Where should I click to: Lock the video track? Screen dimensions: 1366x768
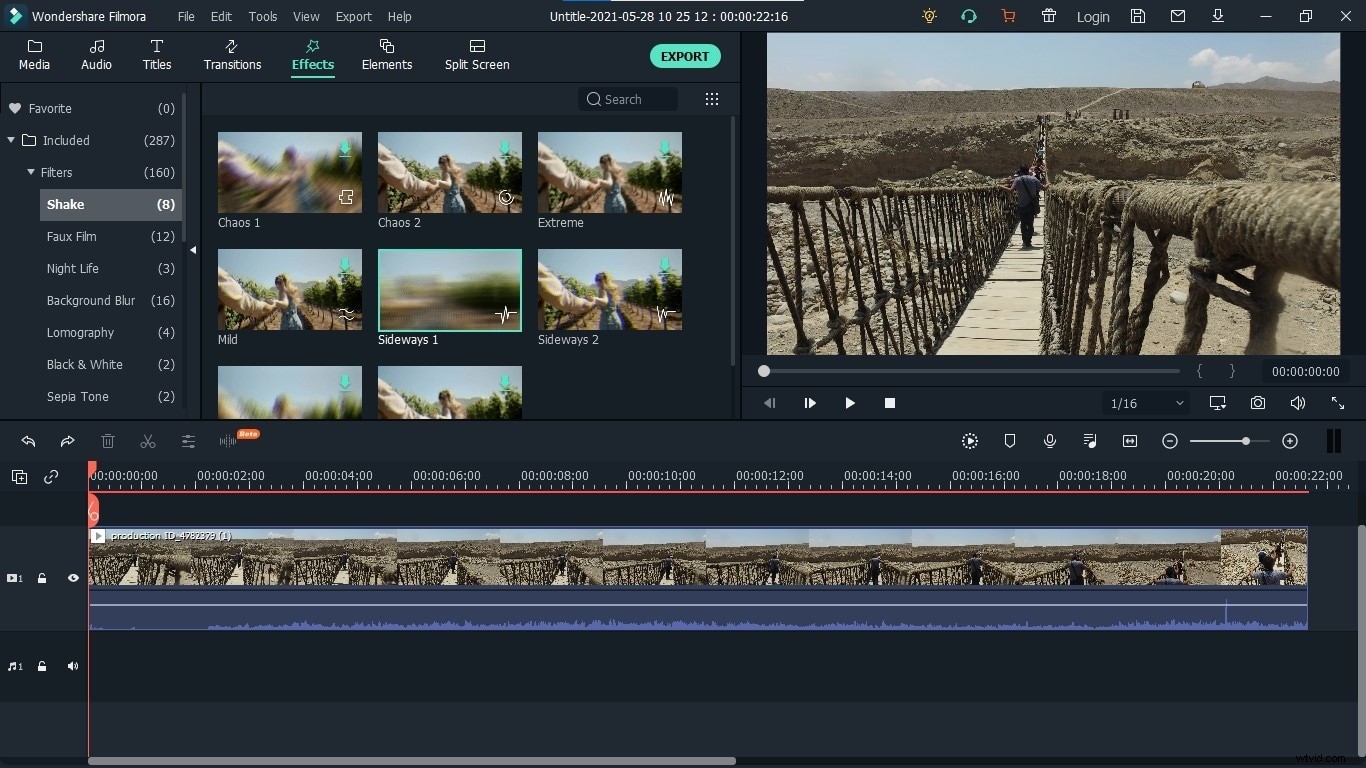pyautogui.click(x=42, y=578)
